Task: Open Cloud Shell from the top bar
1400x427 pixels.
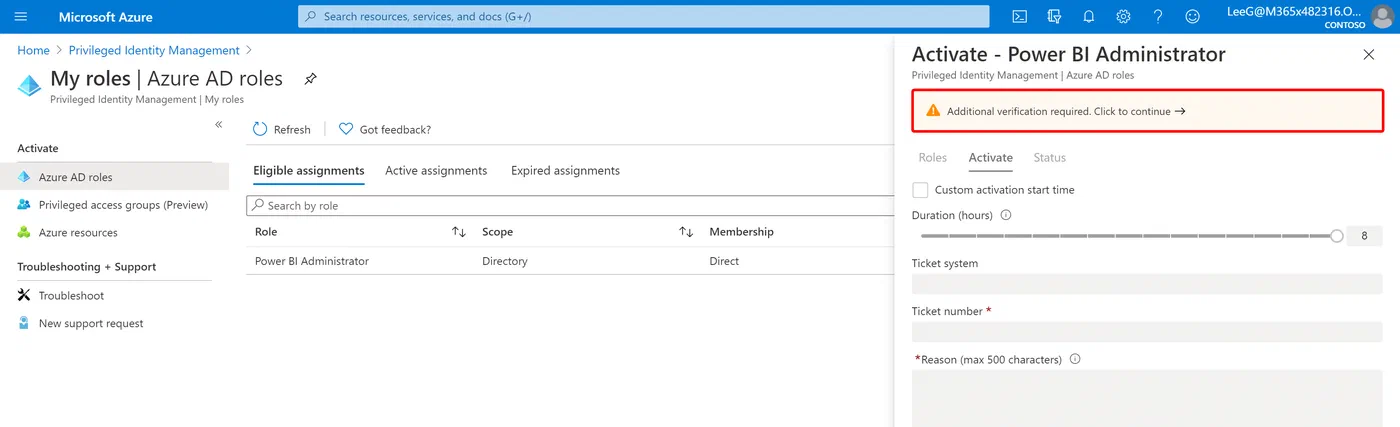Action: click(1019, 16)
